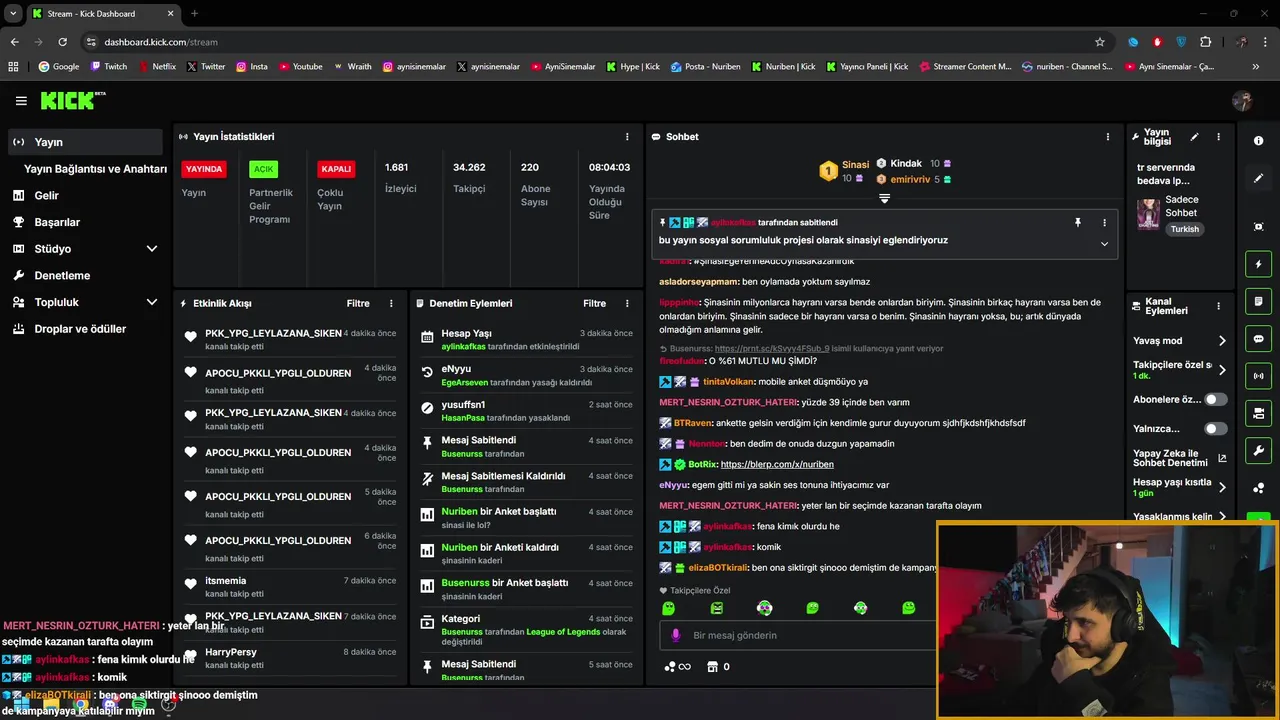Click the browser address bar

click(x=590, y=42)
